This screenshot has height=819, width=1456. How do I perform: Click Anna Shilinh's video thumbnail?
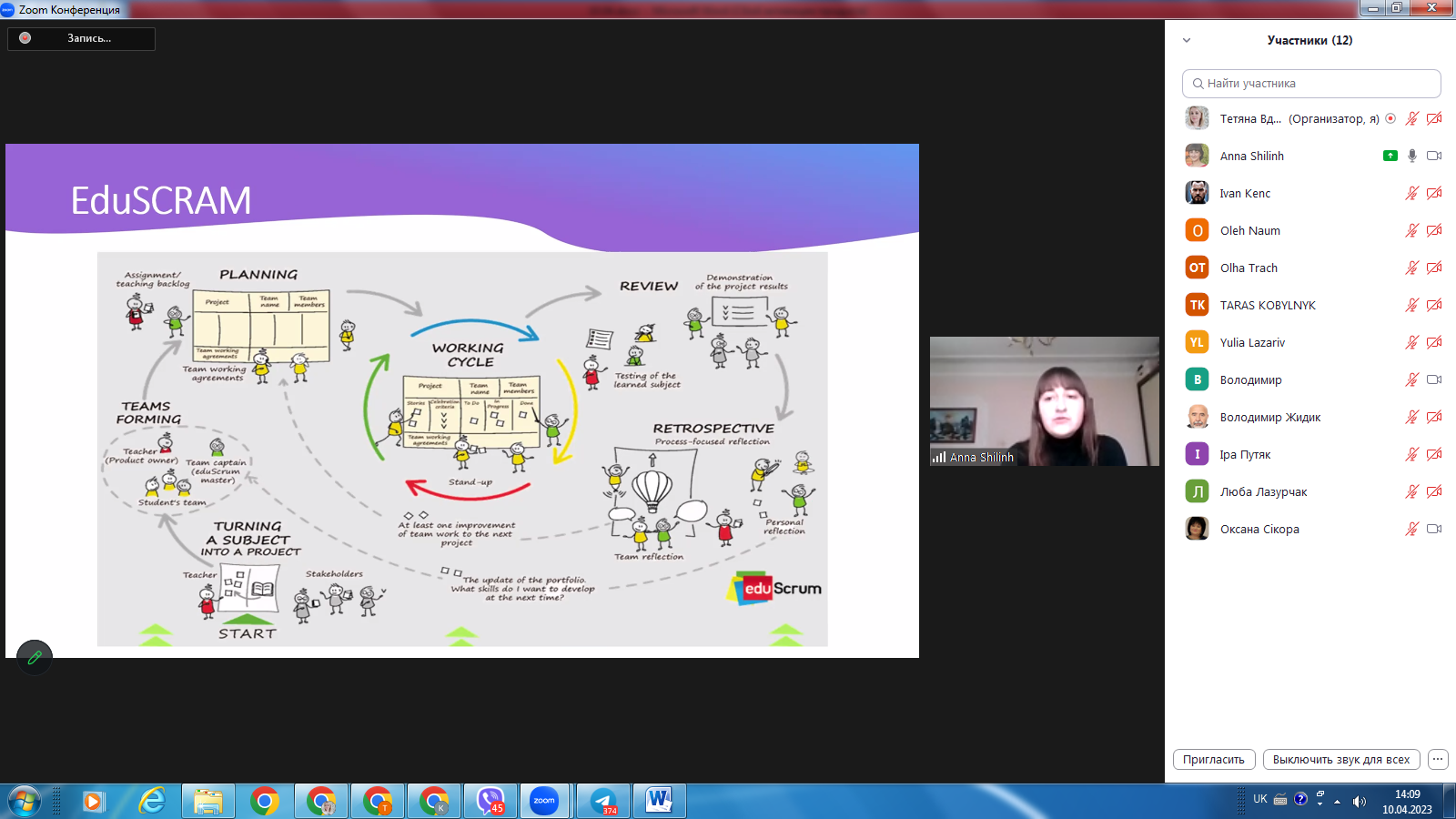1044,400
